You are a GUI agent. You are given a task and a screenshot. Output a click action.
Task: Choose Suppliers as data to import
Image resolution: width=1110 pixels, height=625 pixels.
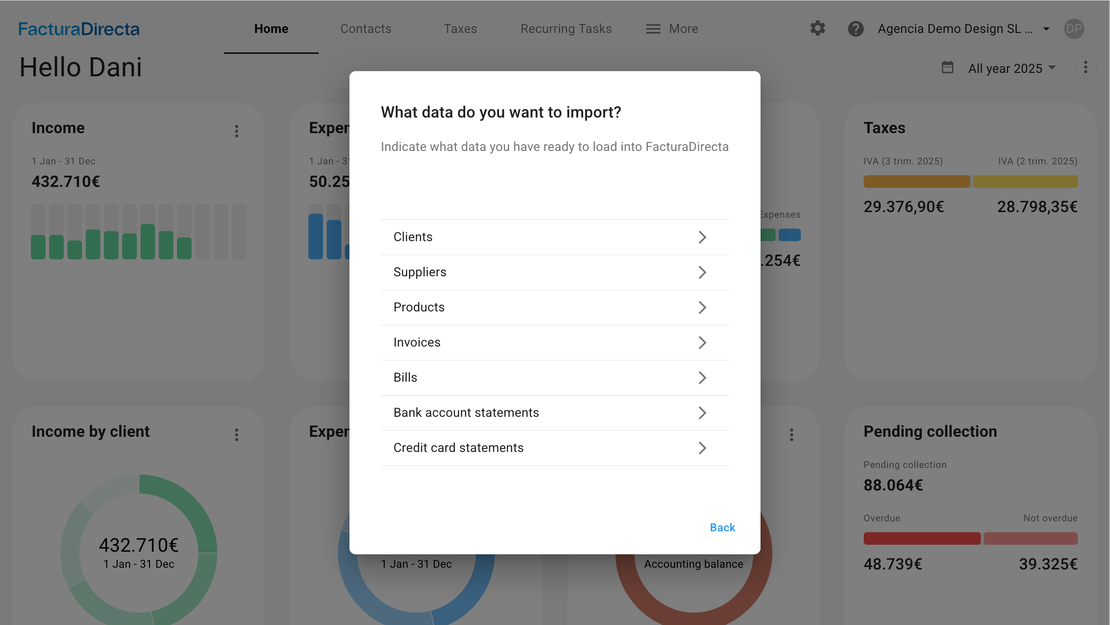pyautogui.click(x=554, y=272)
